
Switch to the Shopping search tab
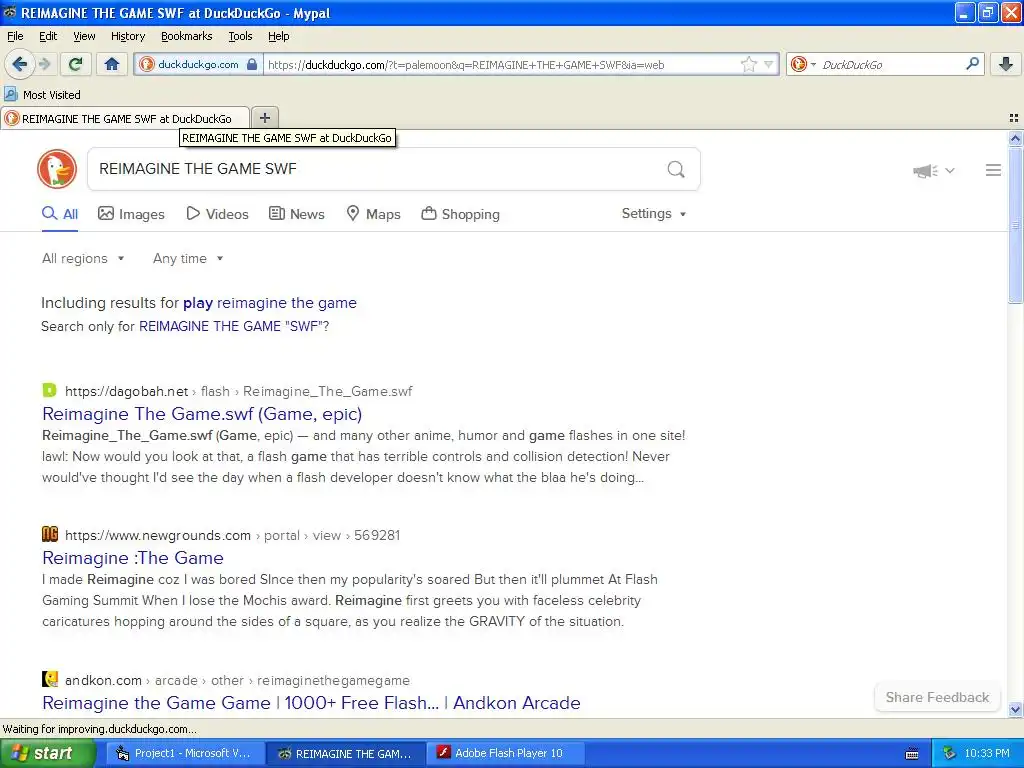[x=460, y=214]
